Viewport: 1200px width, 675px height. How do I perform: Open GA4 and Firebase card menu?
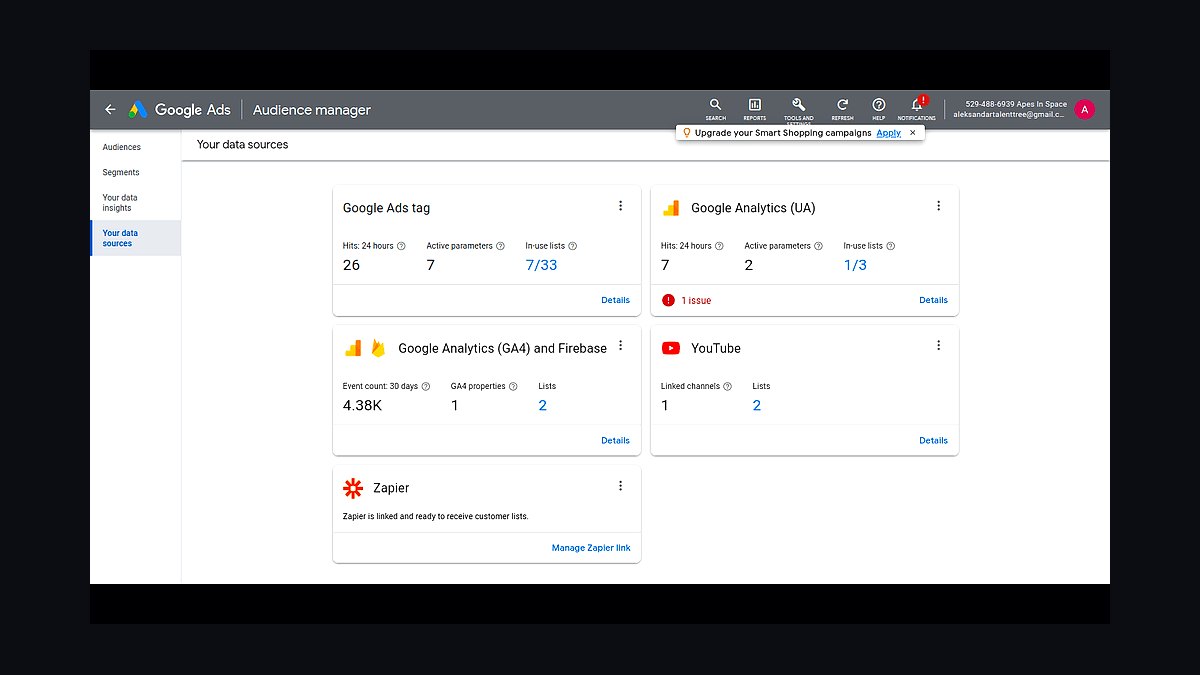pyautogui.click(x=620, y=346)
